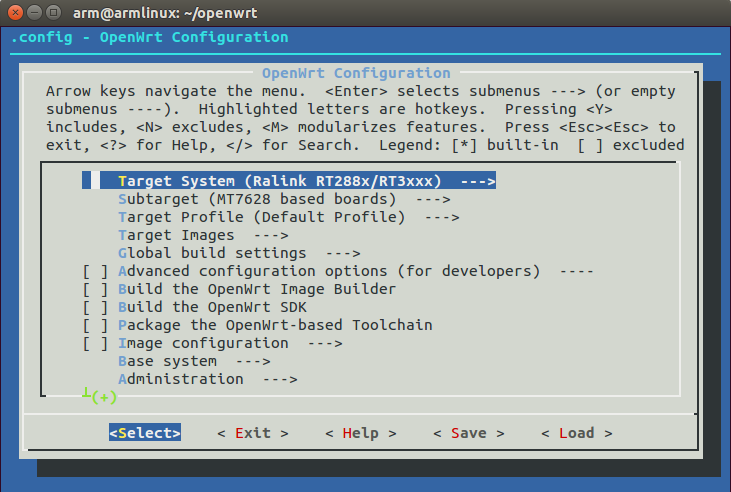The height and width of the screenshot is (492, 731).
Task: Click the ---> arrow after Target Images
Action: 271,236
